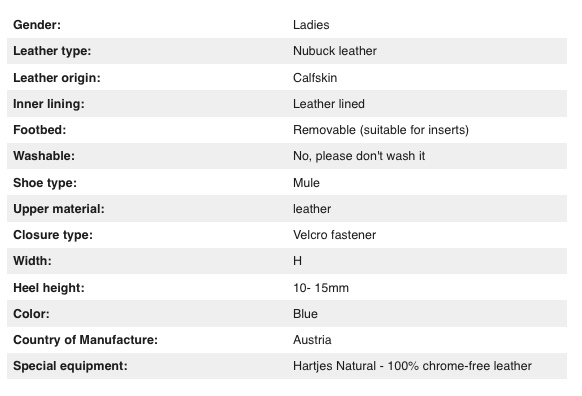Select the Hartjes Natural chrome-free leather text
582x396 pixels.
pos(412,366)
